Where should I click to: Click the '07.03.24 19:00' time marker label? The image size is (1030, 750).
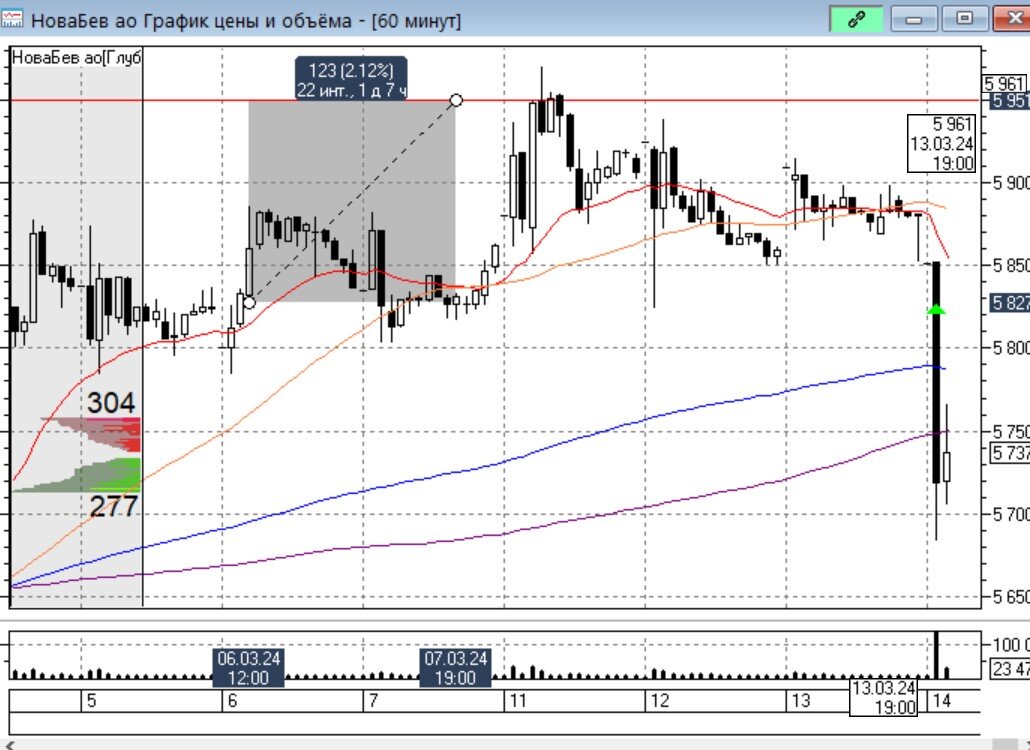455,668
